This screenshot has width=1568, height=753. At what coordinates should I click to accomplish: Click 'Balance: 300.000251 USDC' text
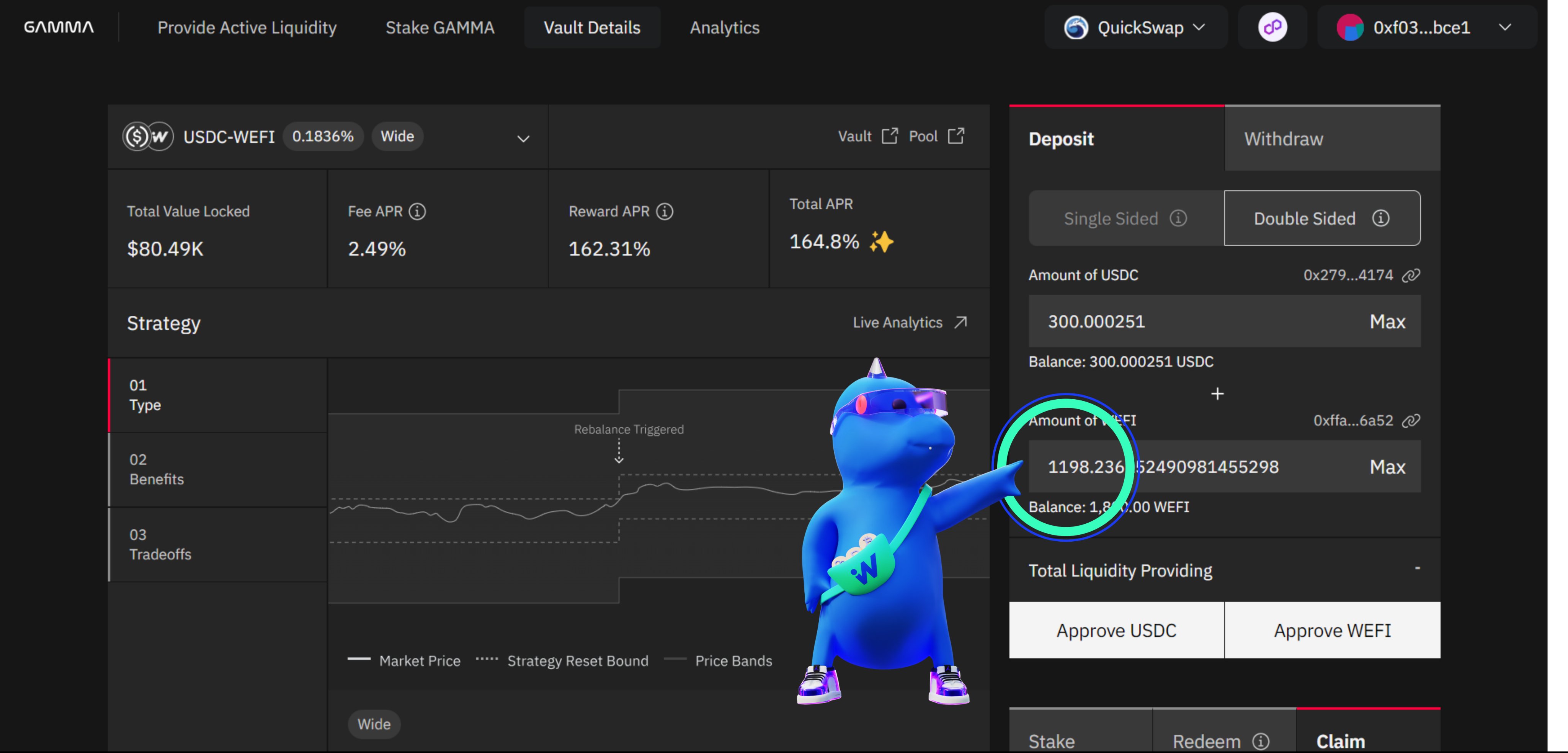tap(1120, 362)
